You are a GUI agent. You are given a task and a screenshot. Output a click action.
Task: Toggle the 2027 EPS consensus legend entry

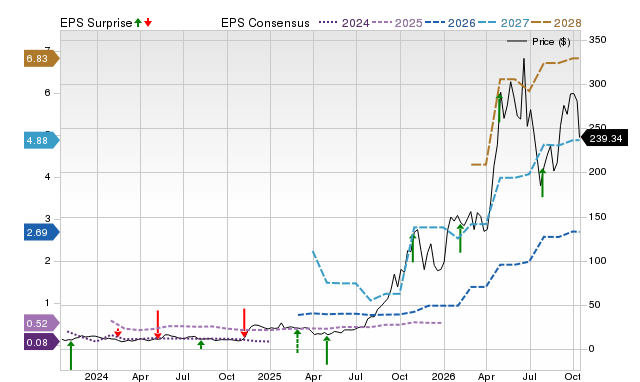[x=503, y=23]
